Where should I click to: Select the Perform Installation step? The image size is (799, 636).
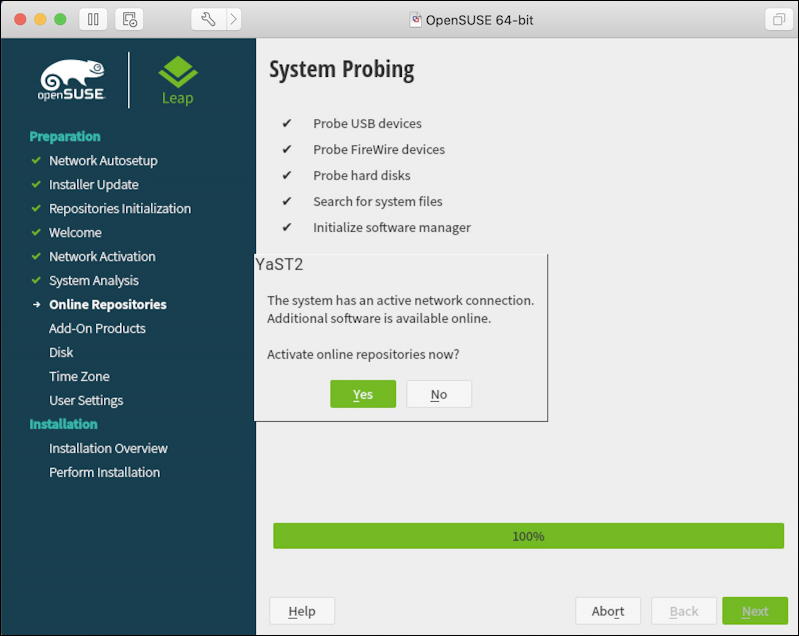click(104, 472)
